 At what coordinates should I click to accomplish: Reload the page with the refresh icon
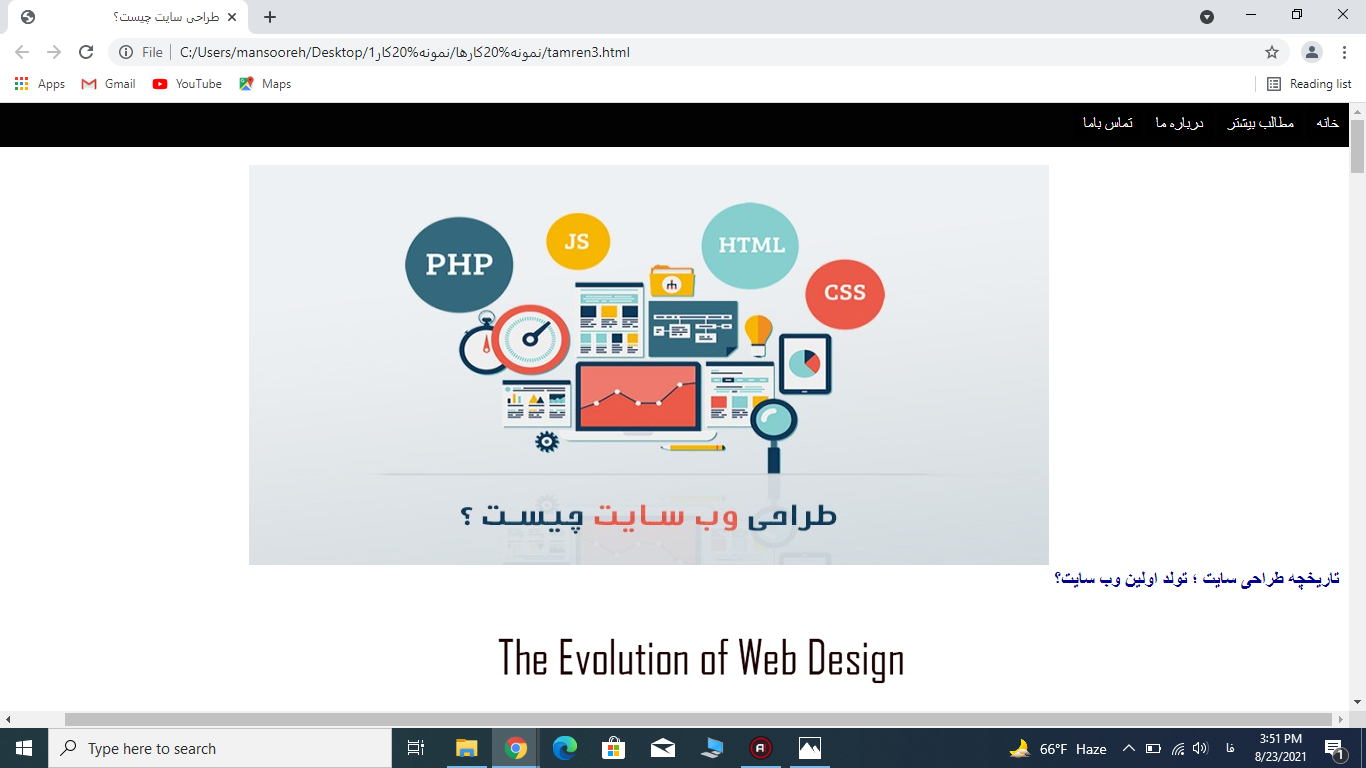coord(86,52)
